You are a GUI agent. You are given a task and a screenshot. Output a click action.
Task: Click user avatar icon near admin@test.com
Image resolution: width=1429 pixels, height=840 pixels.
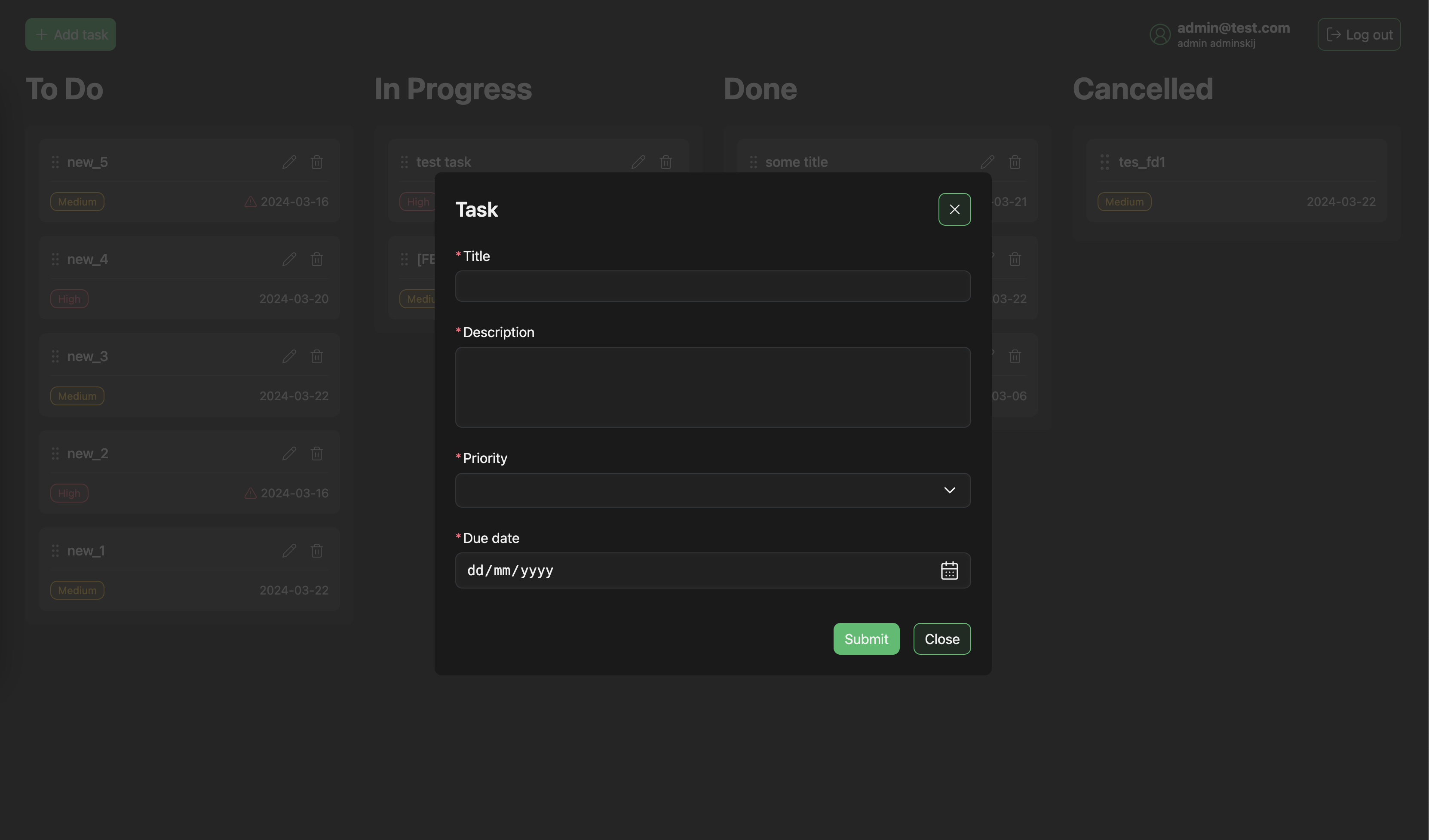tap(1159, 34)
